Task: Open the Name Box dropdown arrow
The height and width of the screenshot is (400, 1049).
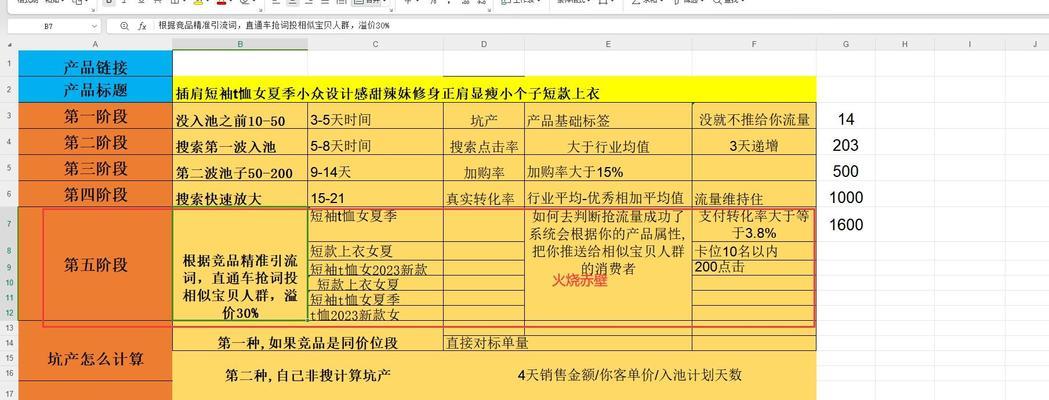Action: click(94, 26)
